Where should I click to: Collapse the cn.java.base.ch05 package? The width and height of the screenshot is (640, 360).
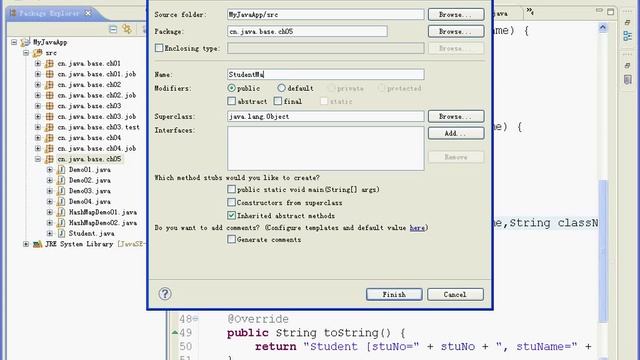[x=38, y=159]
